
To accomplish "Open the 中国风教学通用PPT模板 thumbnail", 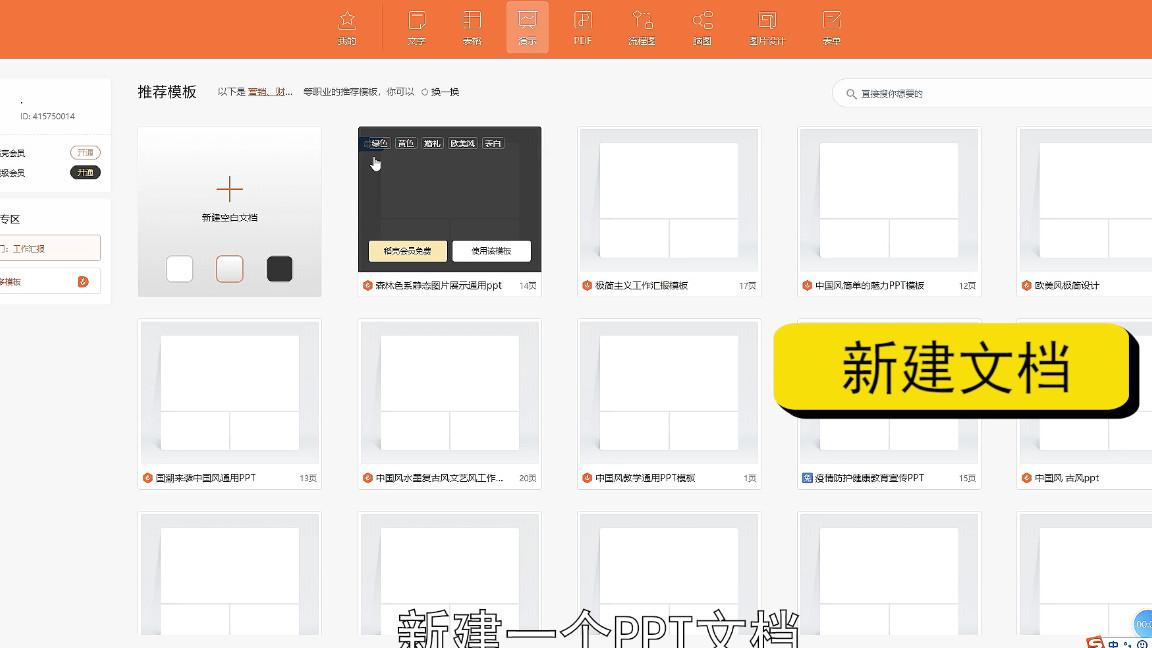I will pos(668,390).
